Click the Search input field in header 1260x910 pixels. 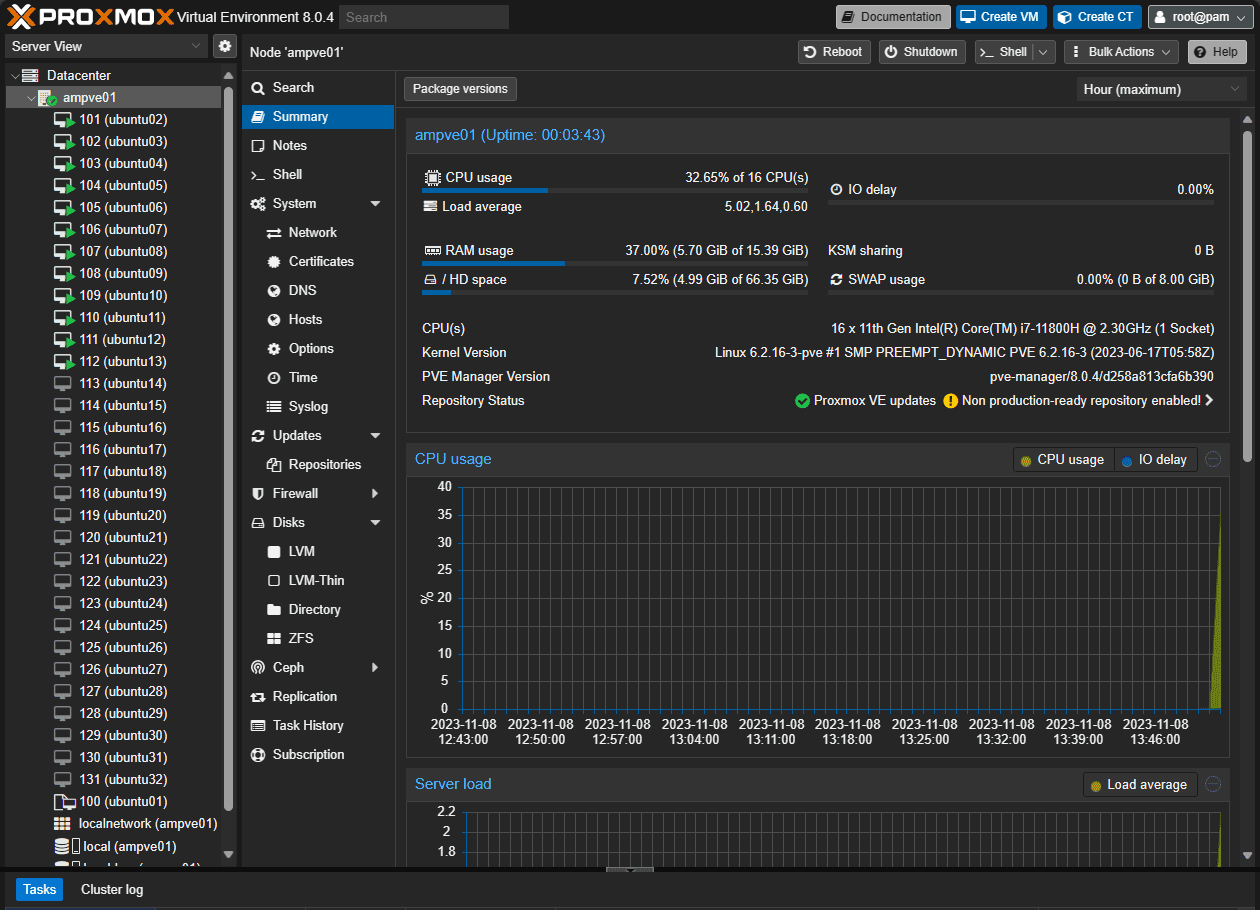(x=423, y=17)
